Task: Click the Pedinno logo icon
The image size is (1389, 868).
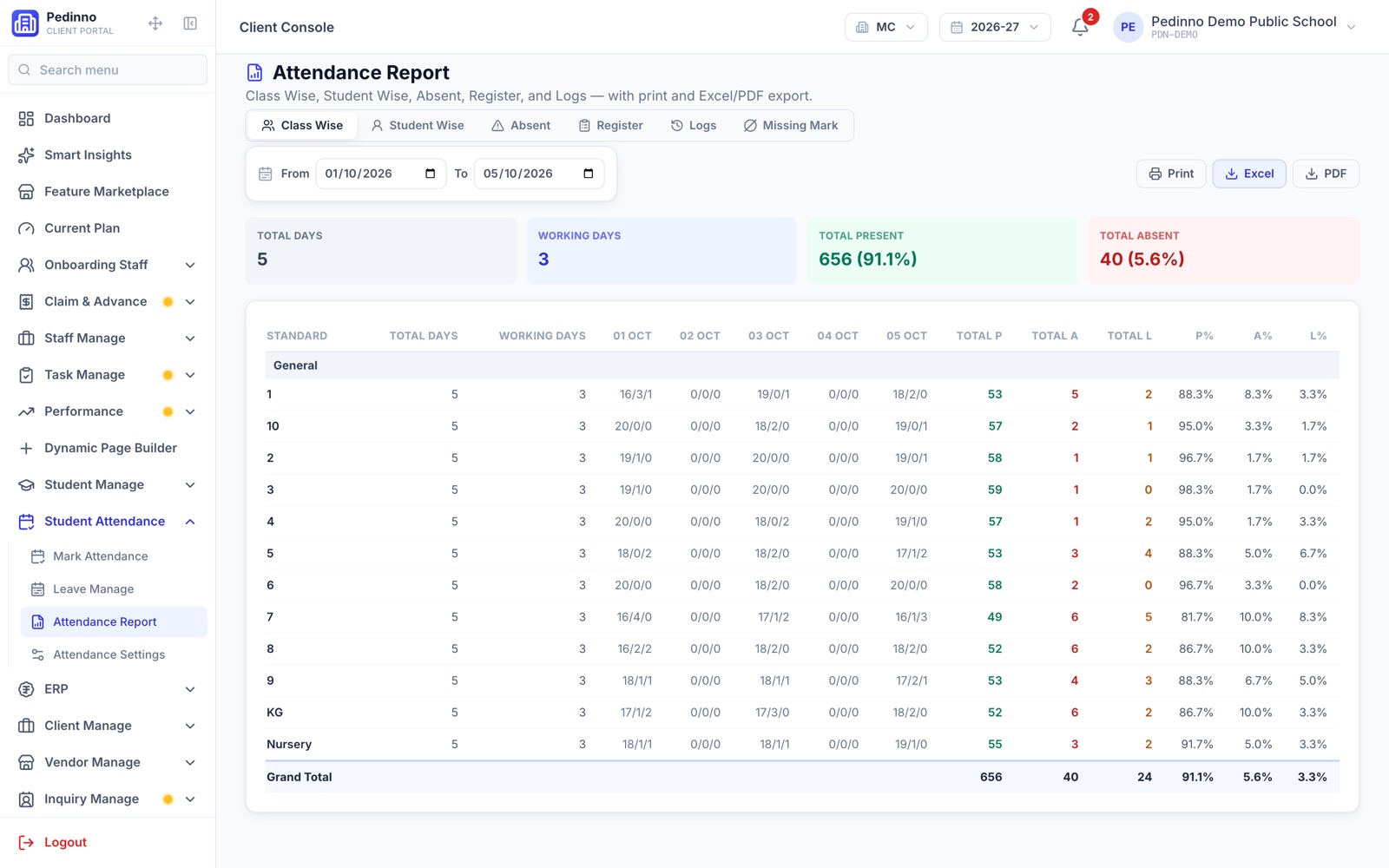Action: 25,23
